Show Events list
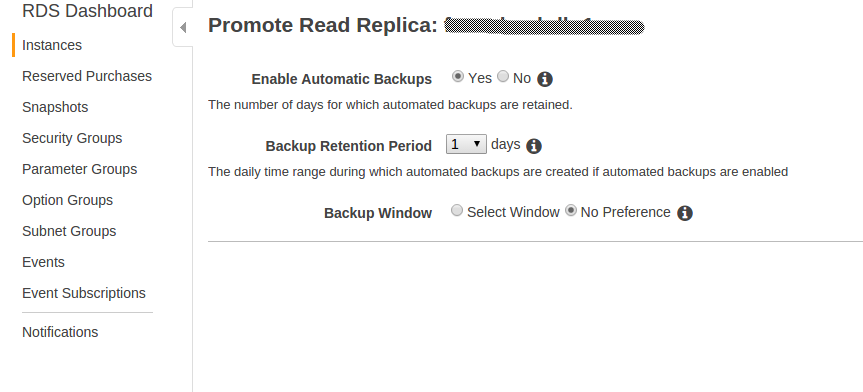The height and width of the screenshot is (392, 863). tap(43, 262)
